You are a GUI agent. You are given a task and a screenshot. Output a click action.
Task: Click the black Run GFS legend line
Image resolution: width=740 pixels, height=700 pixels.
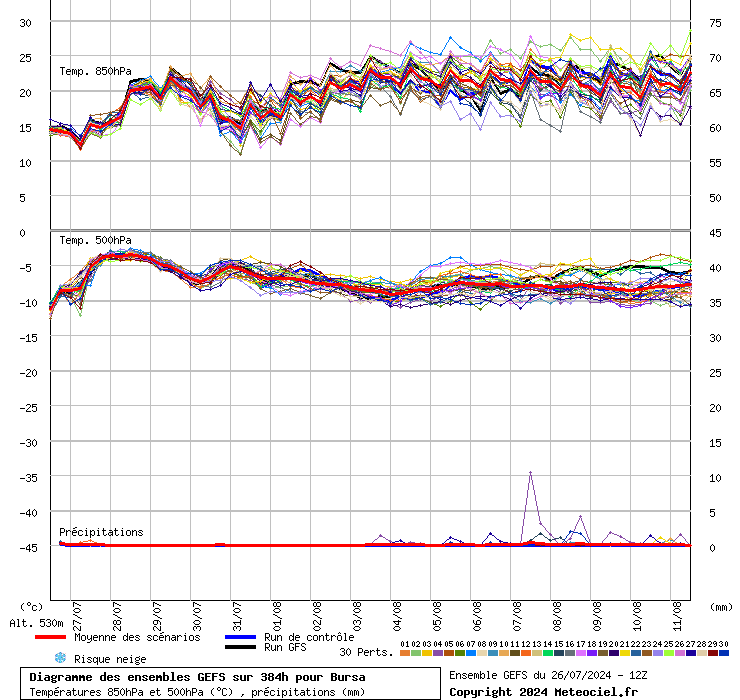[240, 647]
